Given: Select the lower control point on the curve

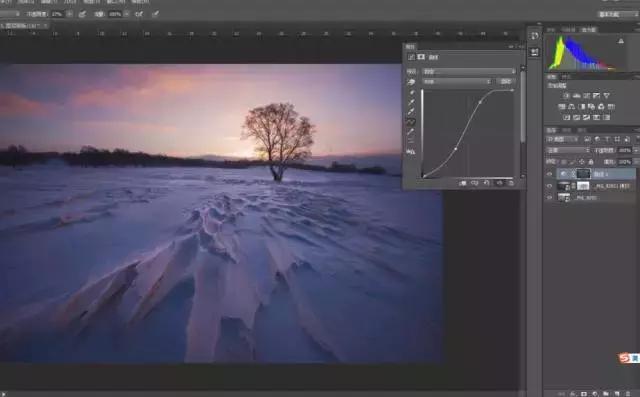Looking at the screenshot, I should tap(456, 149).
